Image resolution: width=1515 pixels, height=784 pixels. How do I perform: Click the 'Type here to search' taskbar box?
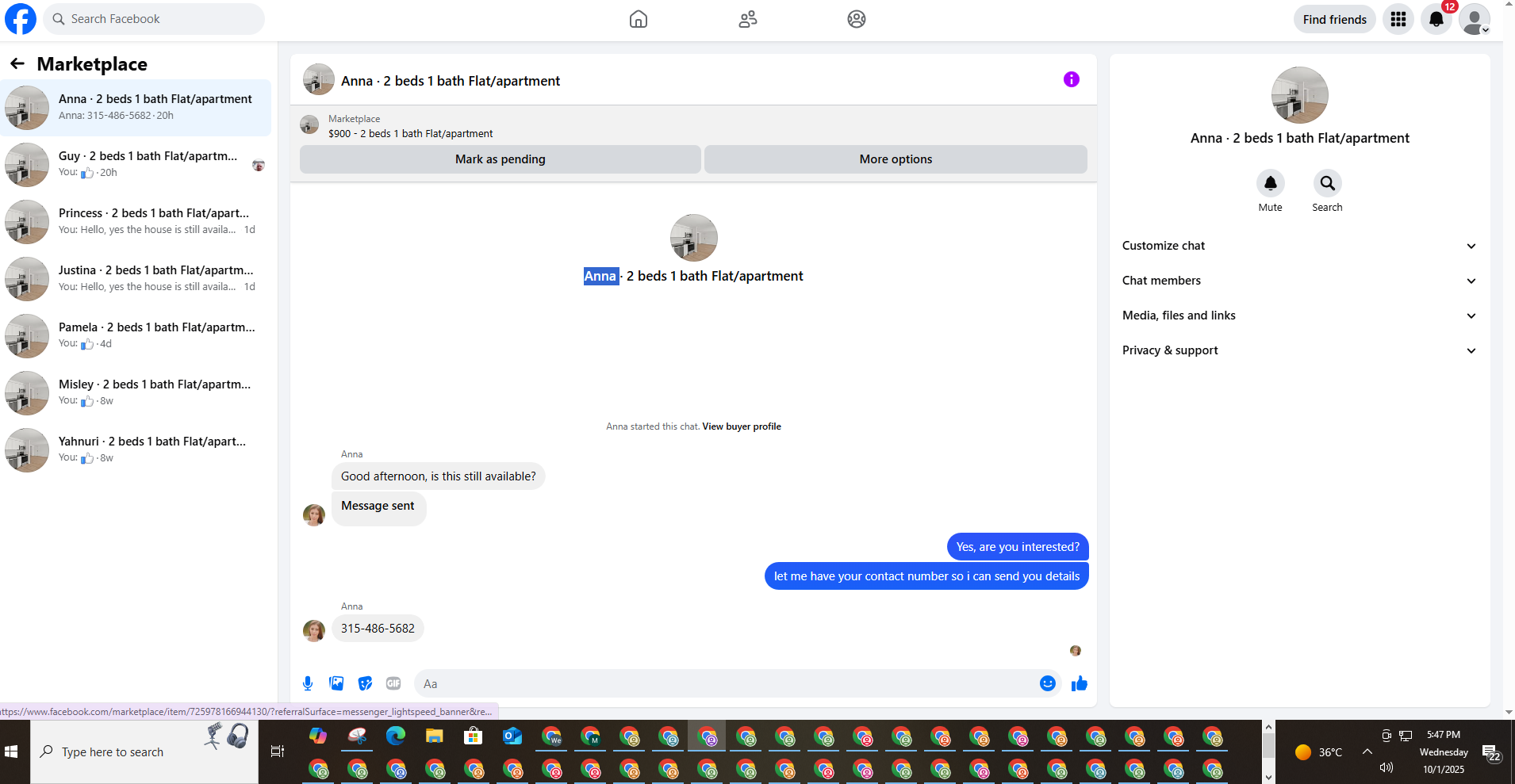coord(144,751)
